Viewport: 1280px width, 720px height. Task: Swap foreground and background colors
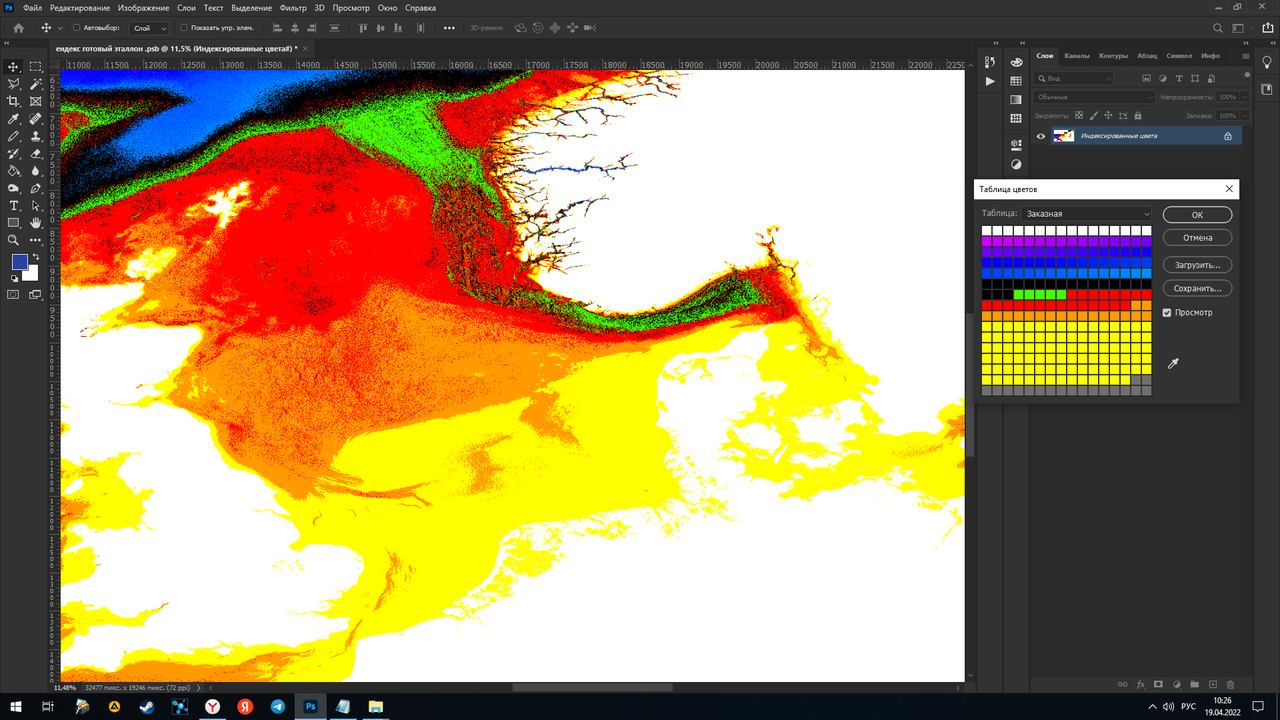36,257
